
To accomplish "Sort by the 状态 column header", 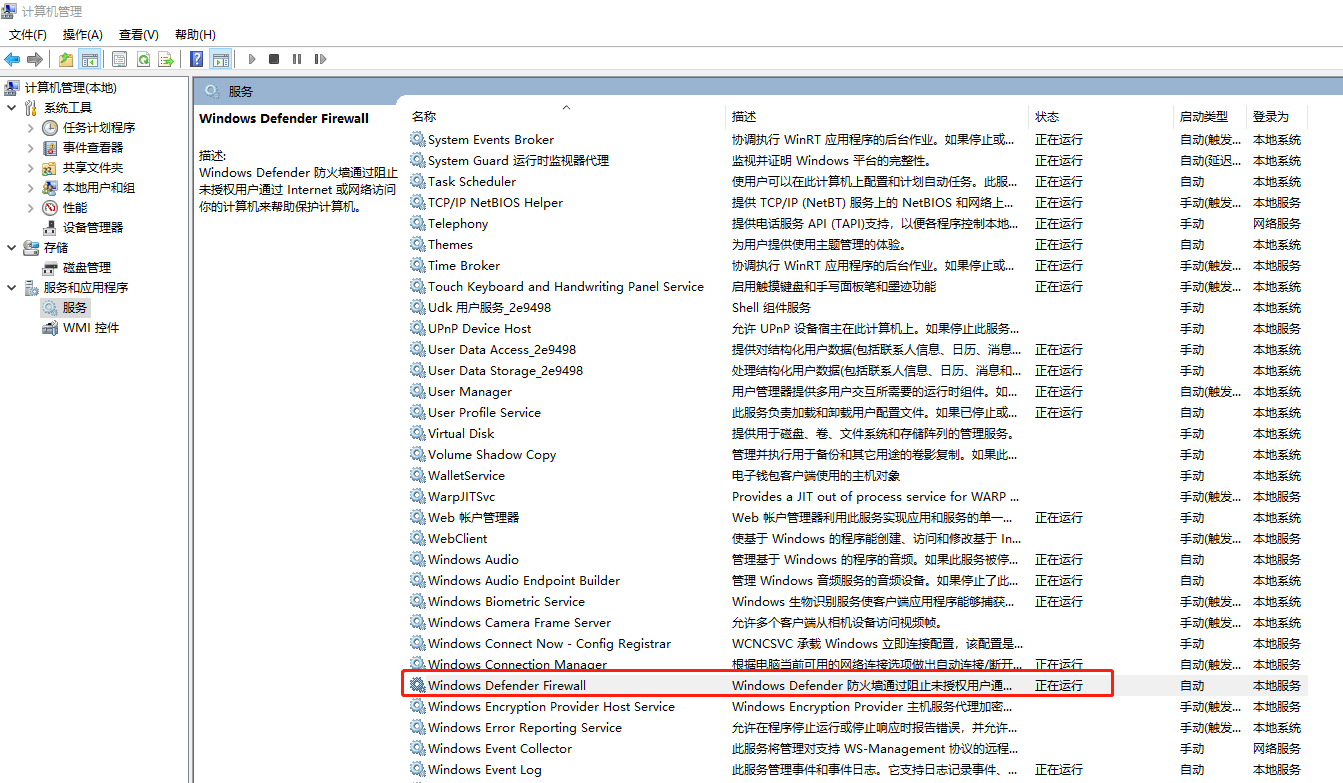I will point(1102,117).
